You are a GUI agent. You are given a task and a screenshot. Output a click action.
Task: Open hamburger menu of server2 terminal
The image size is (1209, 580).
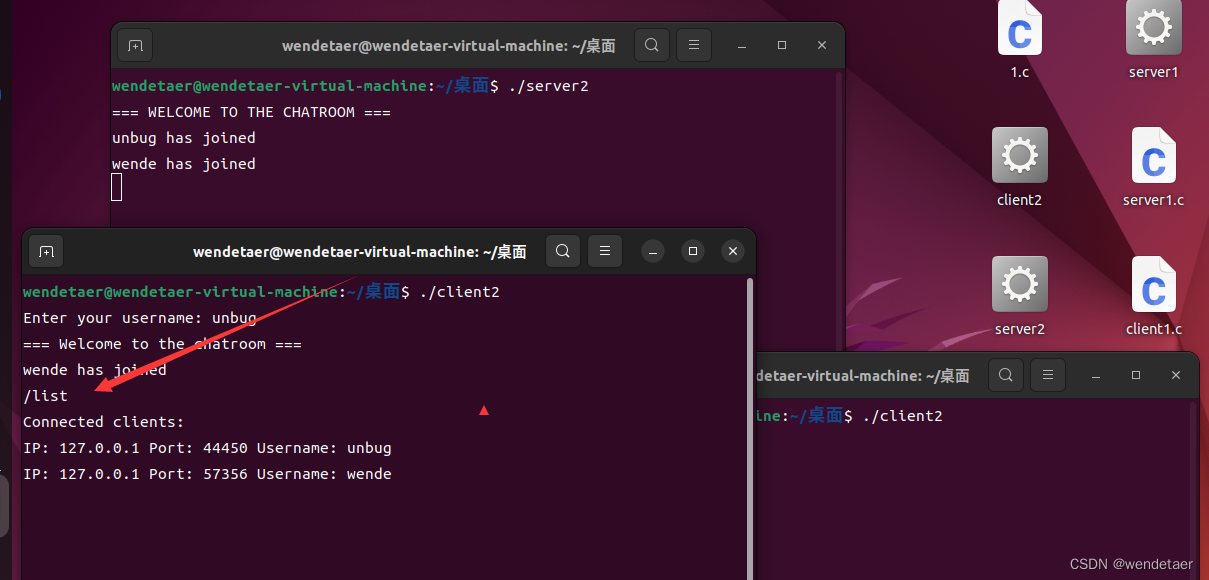(x=693, y=45)
